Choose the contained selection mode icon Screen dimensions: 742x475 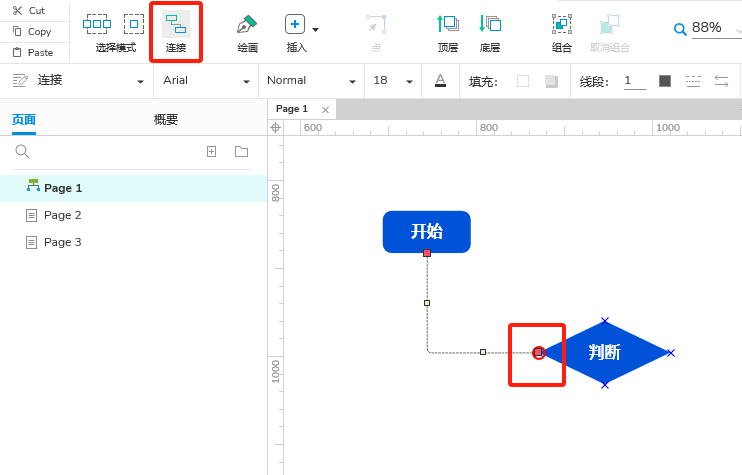click(134, 24)
